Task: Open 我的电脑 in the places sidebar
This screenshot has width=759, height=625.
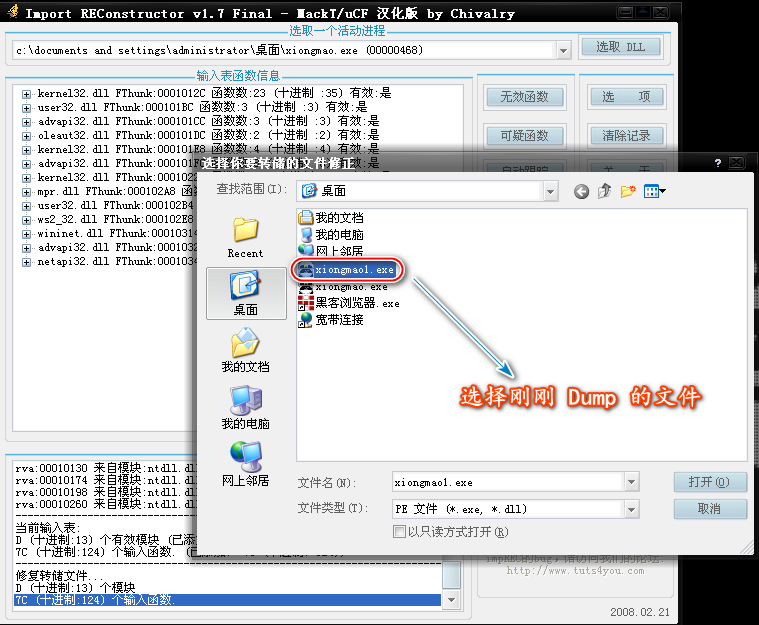Action: click(x=245, y=408)
